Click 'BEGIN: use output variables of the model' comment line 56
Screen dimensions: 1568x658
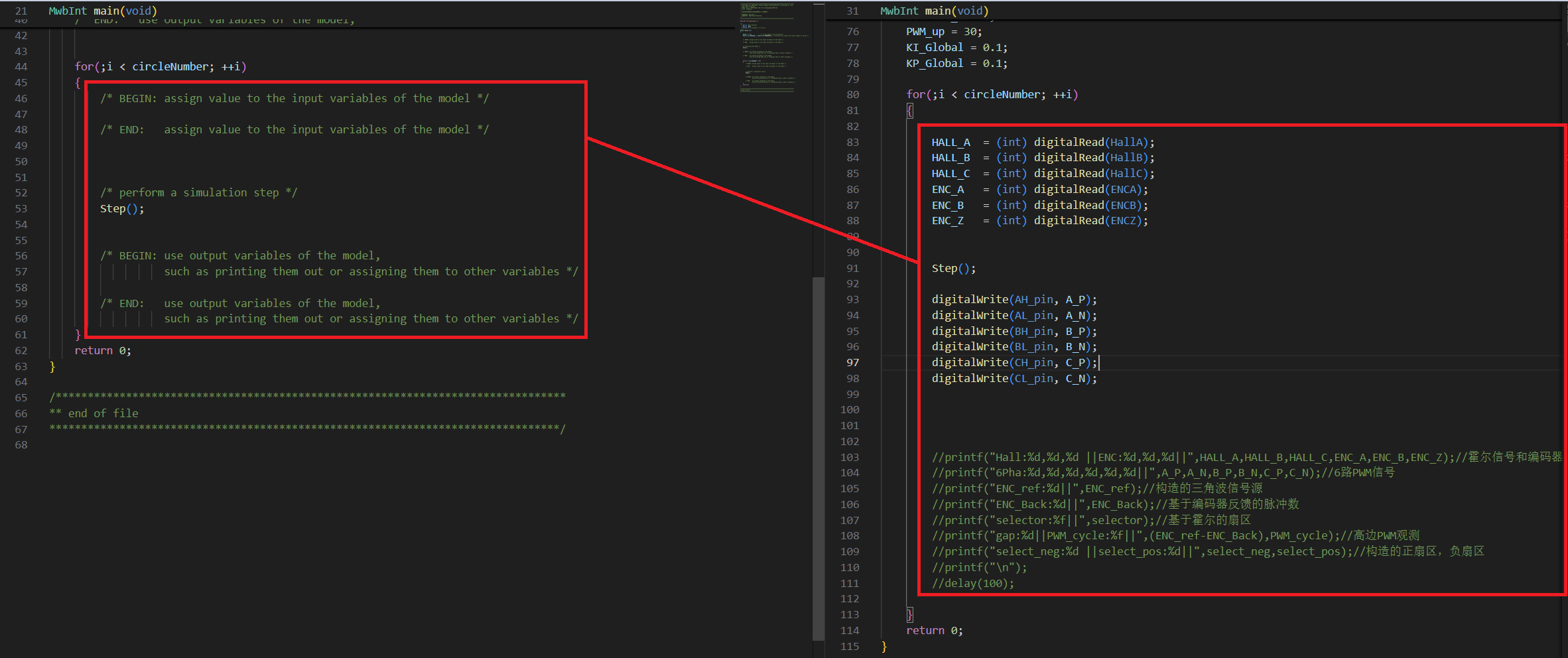pyautogui.click(x=240, y=255)
